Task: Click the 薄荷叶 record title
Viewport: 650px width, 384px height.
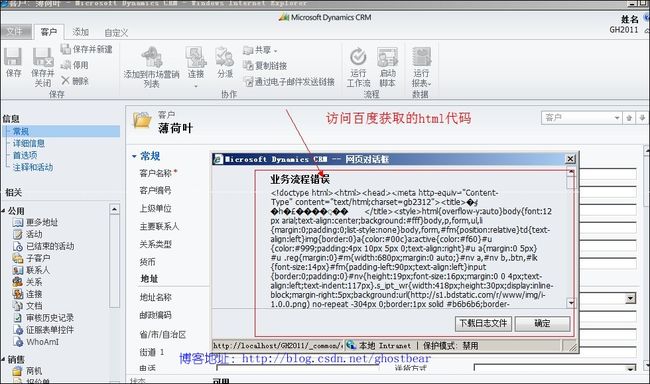Action: click(175, 128)
